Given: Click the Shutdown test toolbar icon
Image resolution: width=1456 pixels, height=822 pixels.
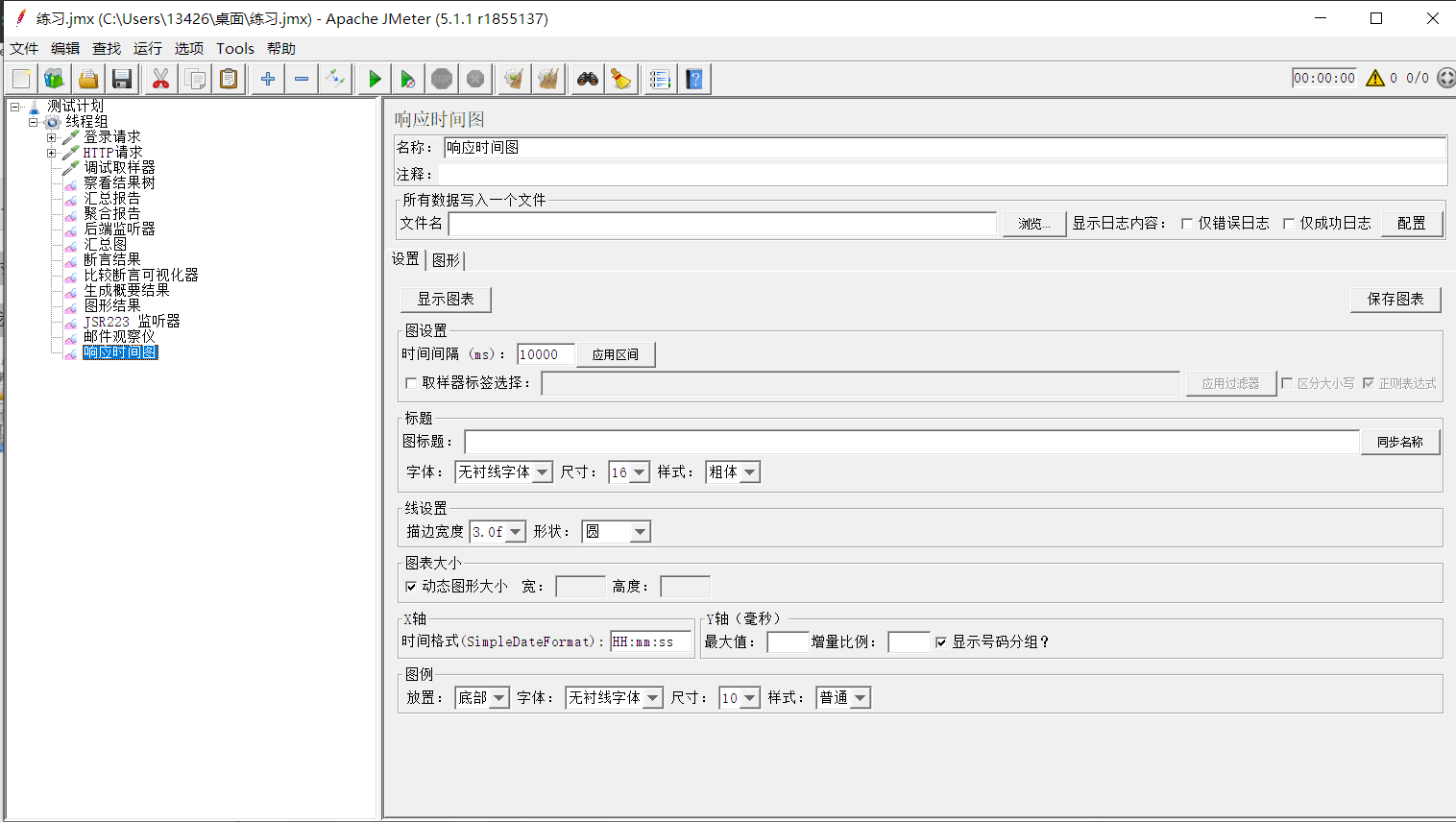Looking at the screenshot, I should (475, 79).
